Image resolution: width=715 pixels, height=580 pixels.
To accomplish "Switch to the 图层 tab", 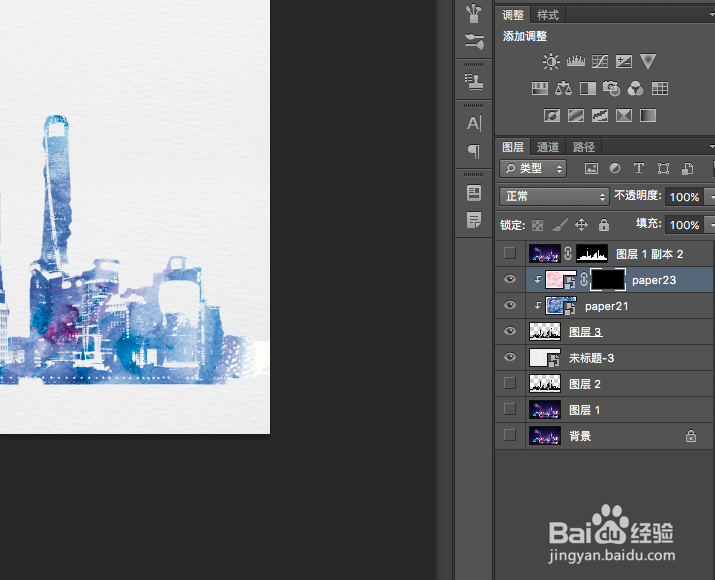I will pos(513,147).
